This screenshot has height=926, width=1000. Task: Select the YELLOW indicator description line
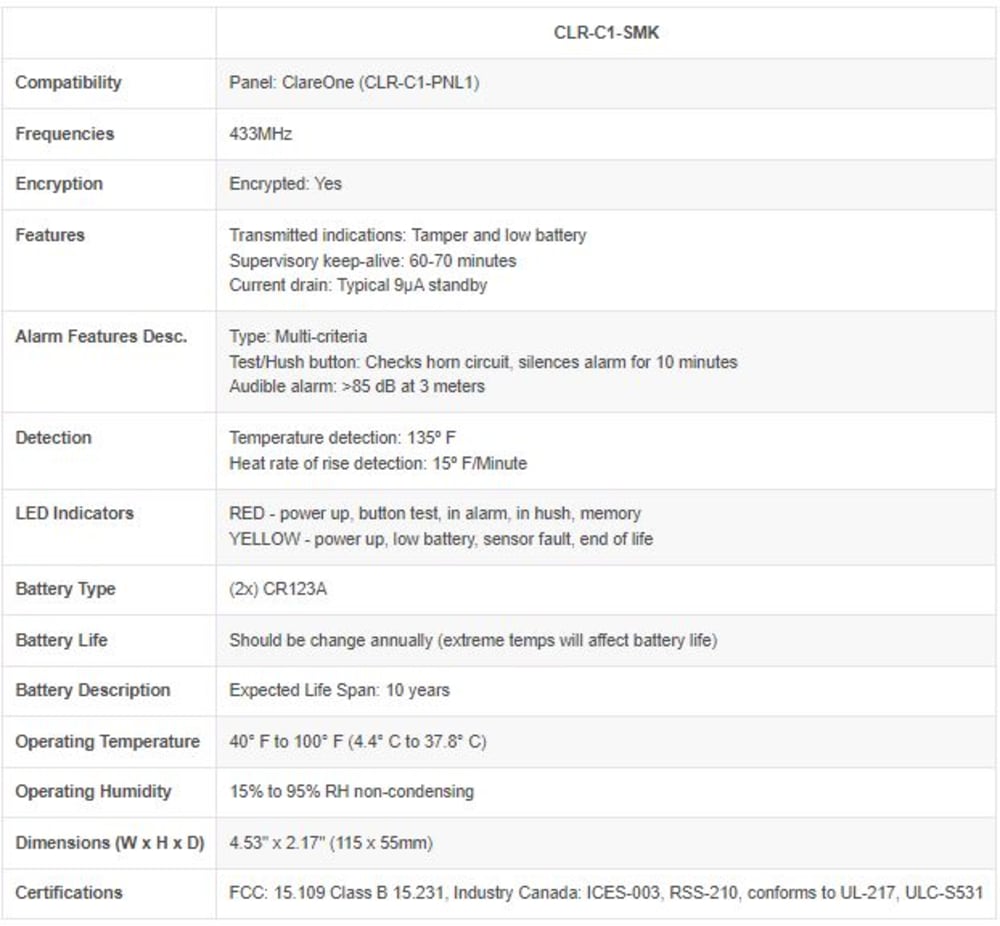tap(441, 539)
